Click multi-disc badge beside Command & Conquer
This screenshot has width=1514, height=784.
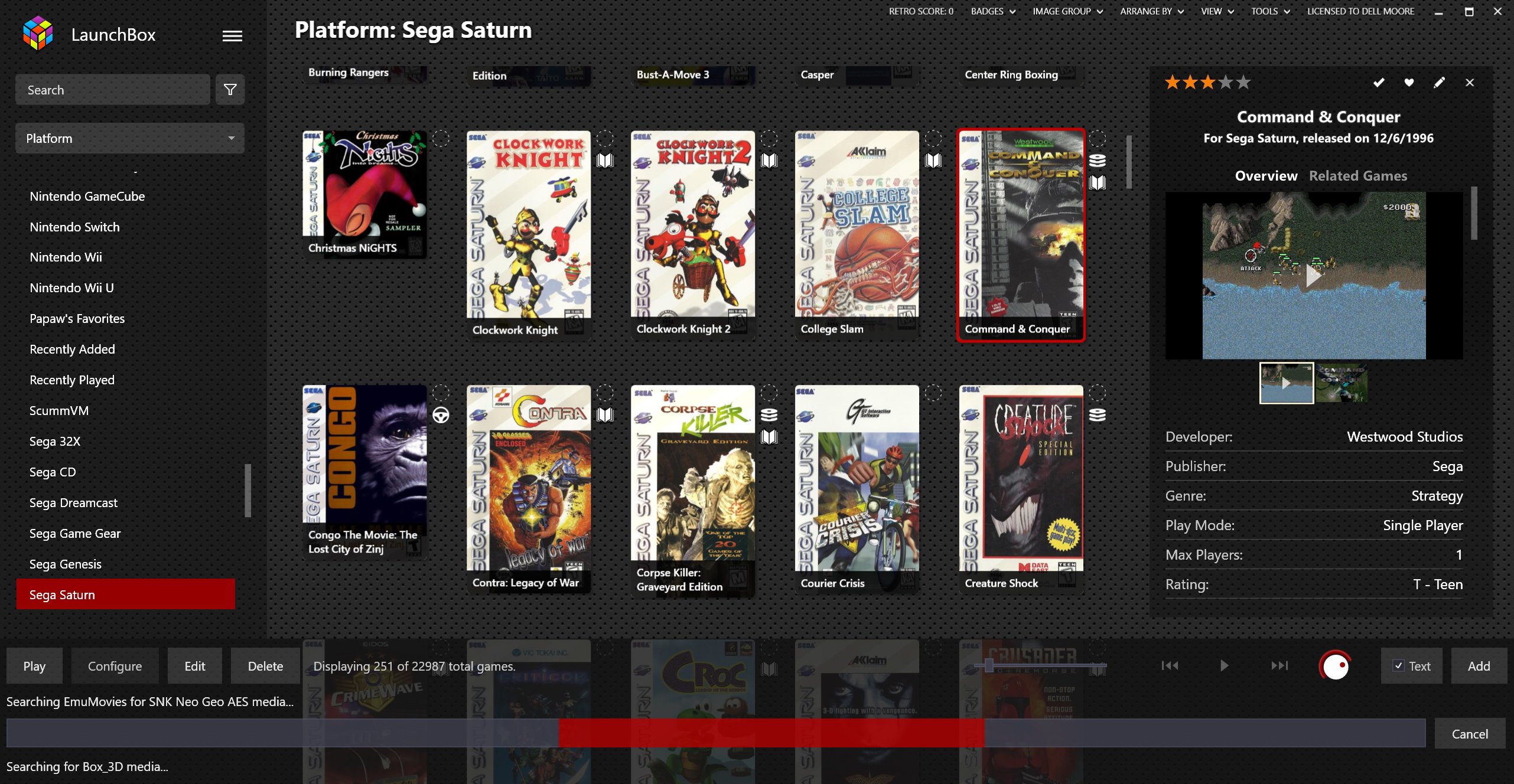[1098, 161]
